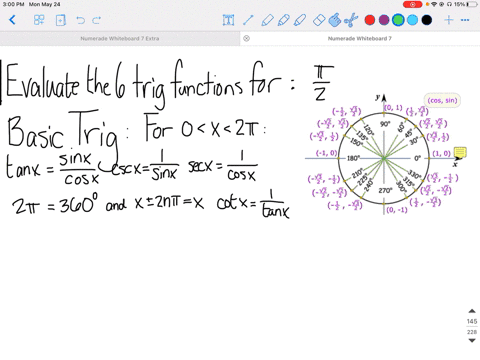Undo the last stroke

(80, 20)
